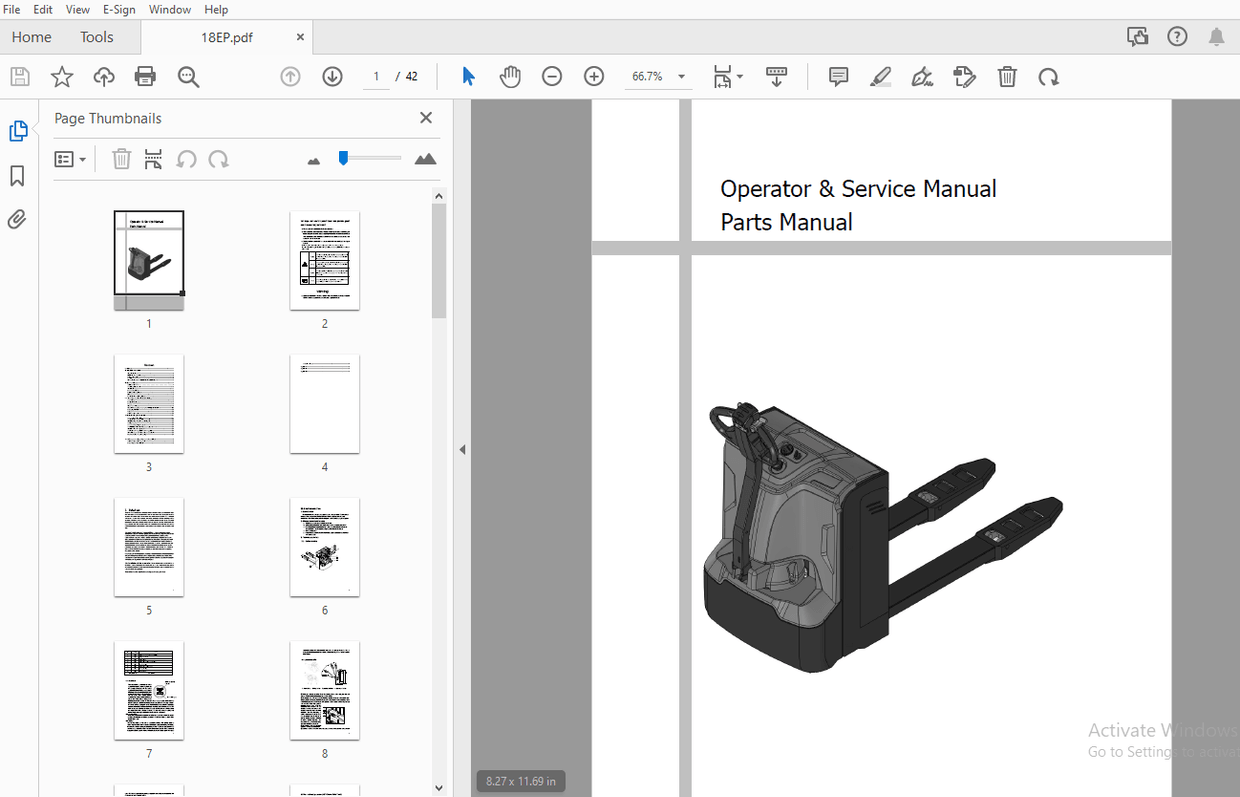
Task: Open the Page Thumbnails panel icon
Action: click(x=19, y=129)
